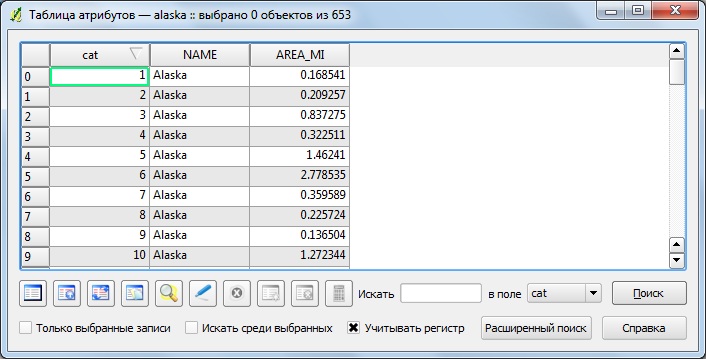706x360 pixels.
Task: Open the field calculator icon
Action: click(x=339, y=293)
